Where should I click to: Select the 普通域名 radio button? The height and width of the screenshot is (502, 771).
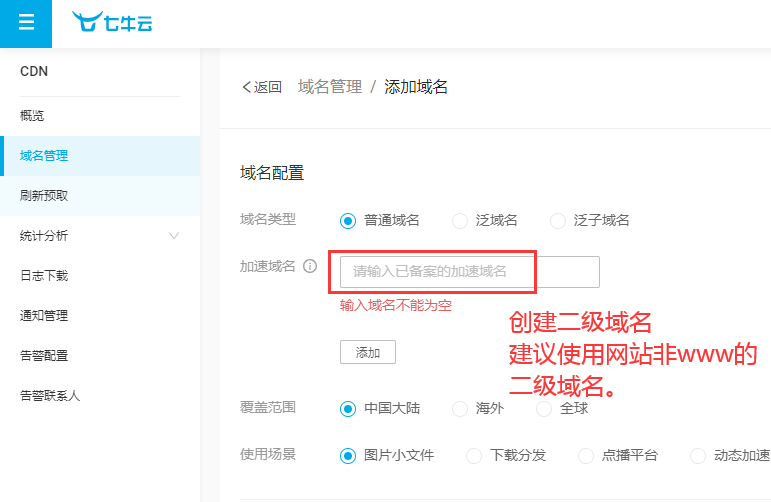coord(348,220)
